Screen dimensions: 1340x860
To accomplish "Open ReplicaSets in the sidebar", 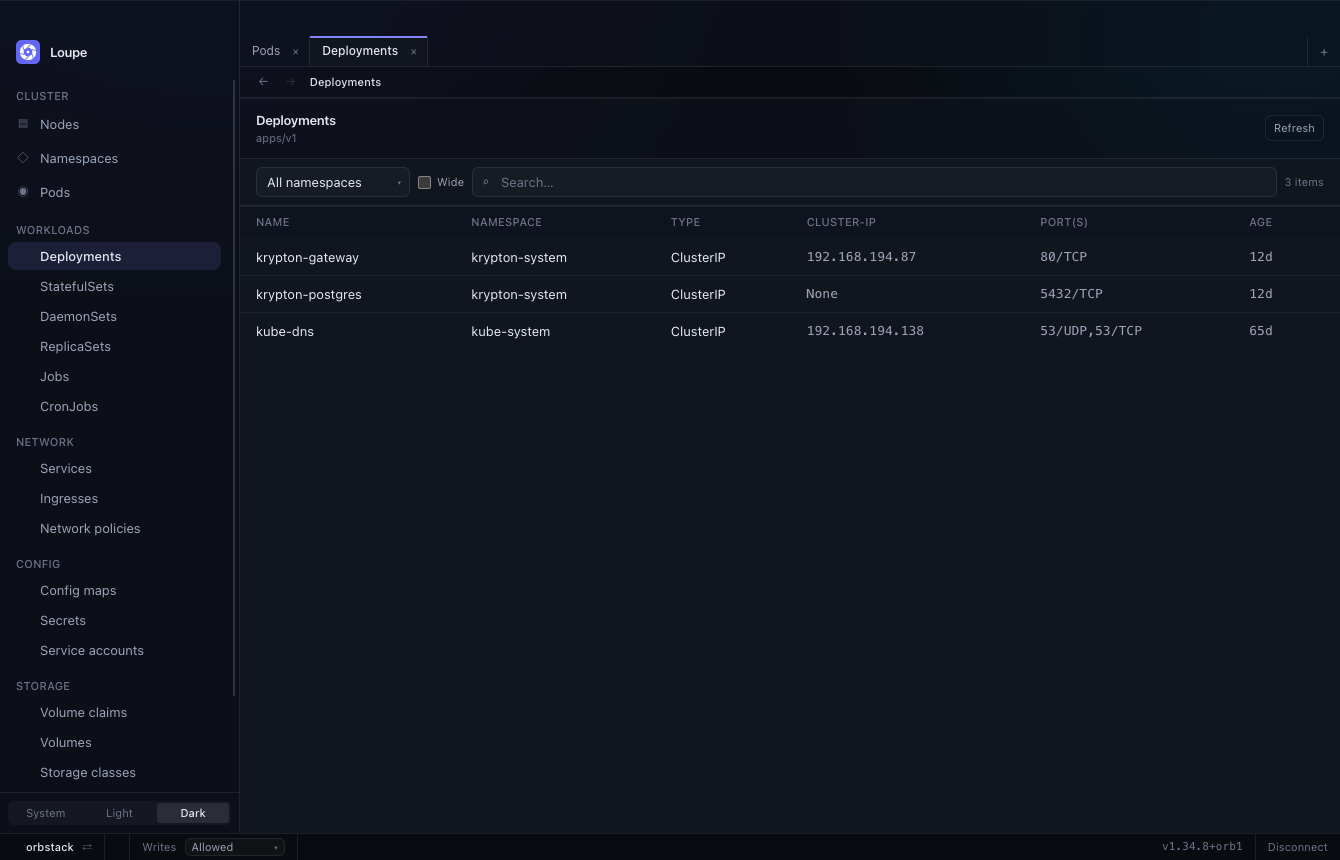I will coord(114,346).
